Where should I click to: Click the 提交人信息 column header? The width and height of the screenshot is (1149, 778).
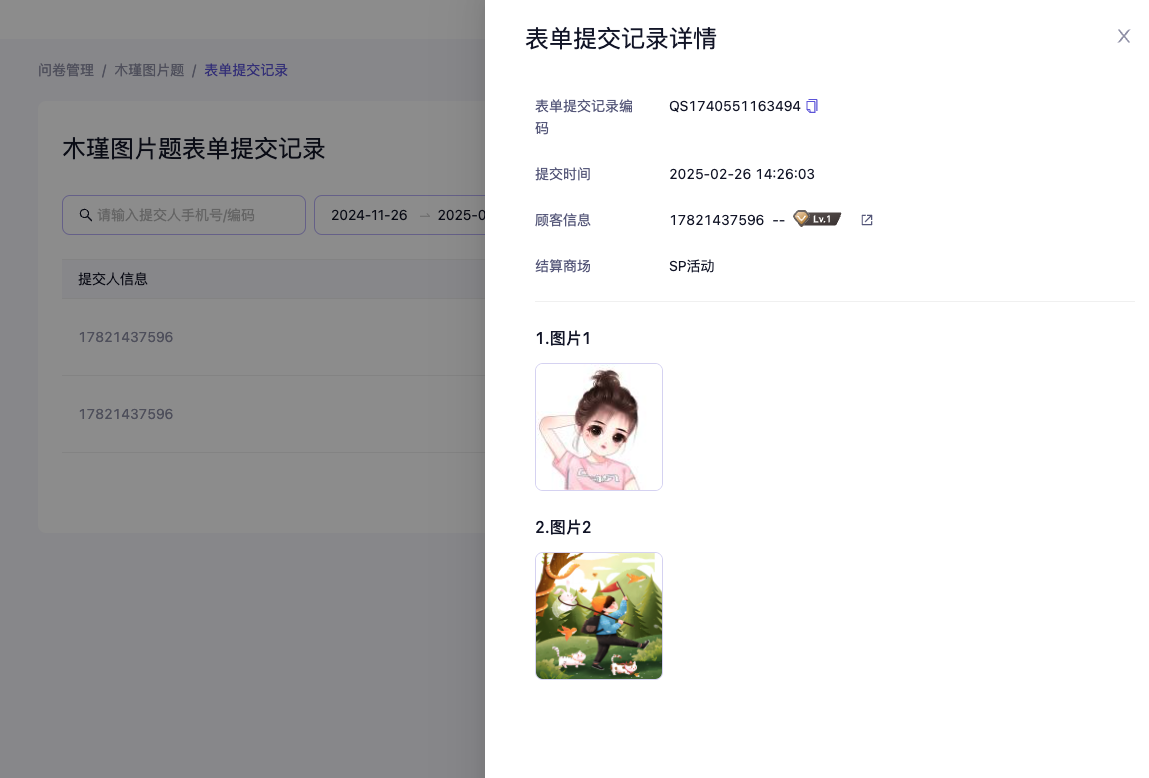113,279
